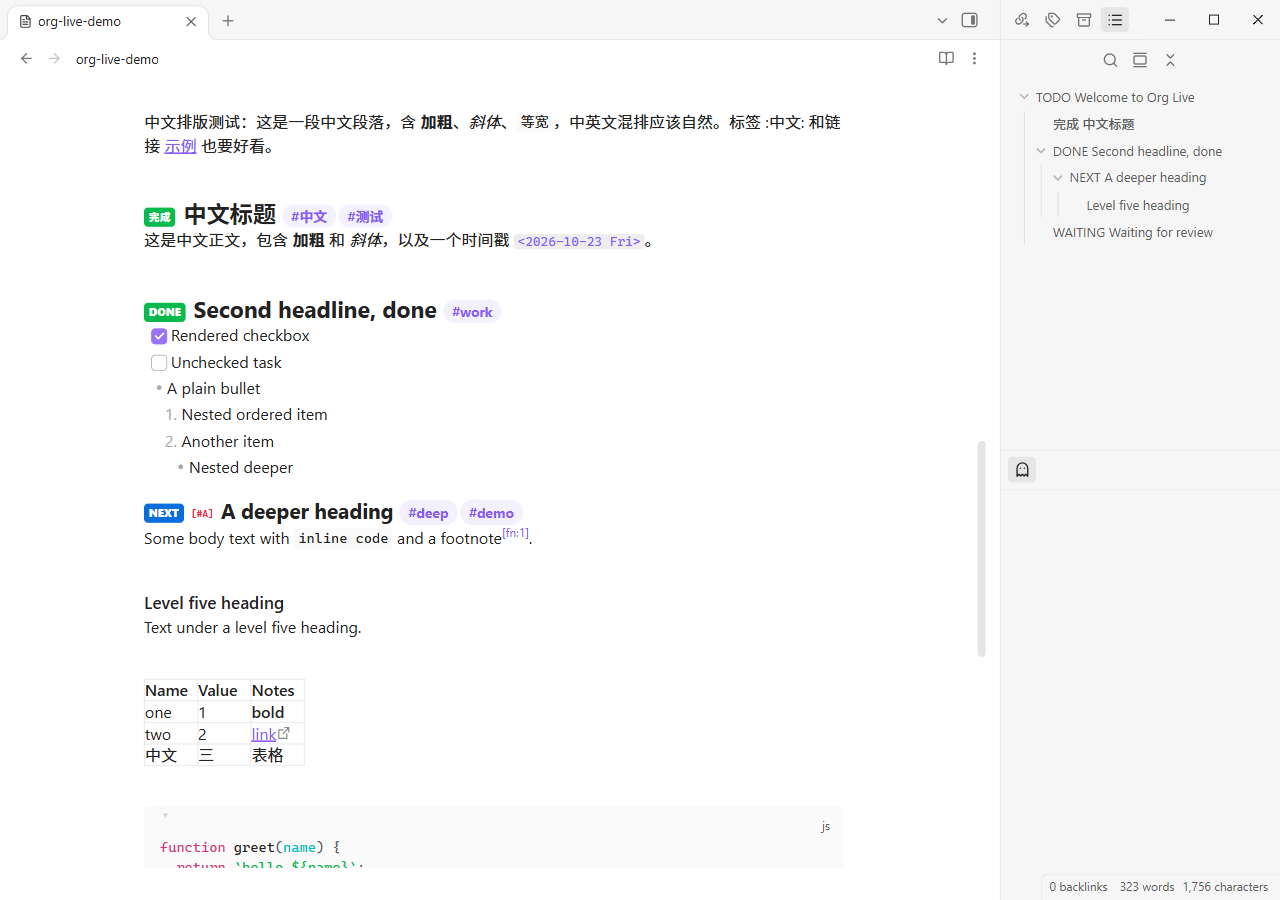This screenshot has width=1280, height=900.
Task: Collapse the TODO Welcome to Org Live outline item
Action: [x=1024, y=97]
